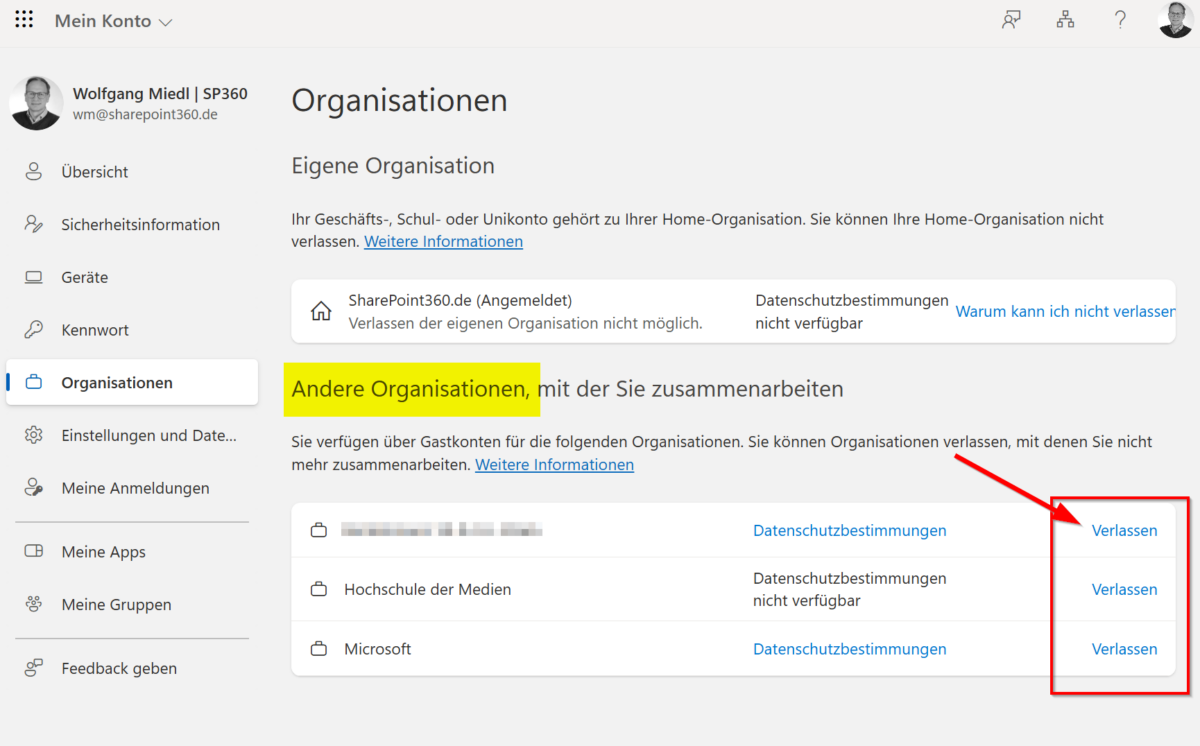Viewport: 1200px width, 746px height.
Task: Click the Geräte laptop icon
Action: tap(34, 278)
